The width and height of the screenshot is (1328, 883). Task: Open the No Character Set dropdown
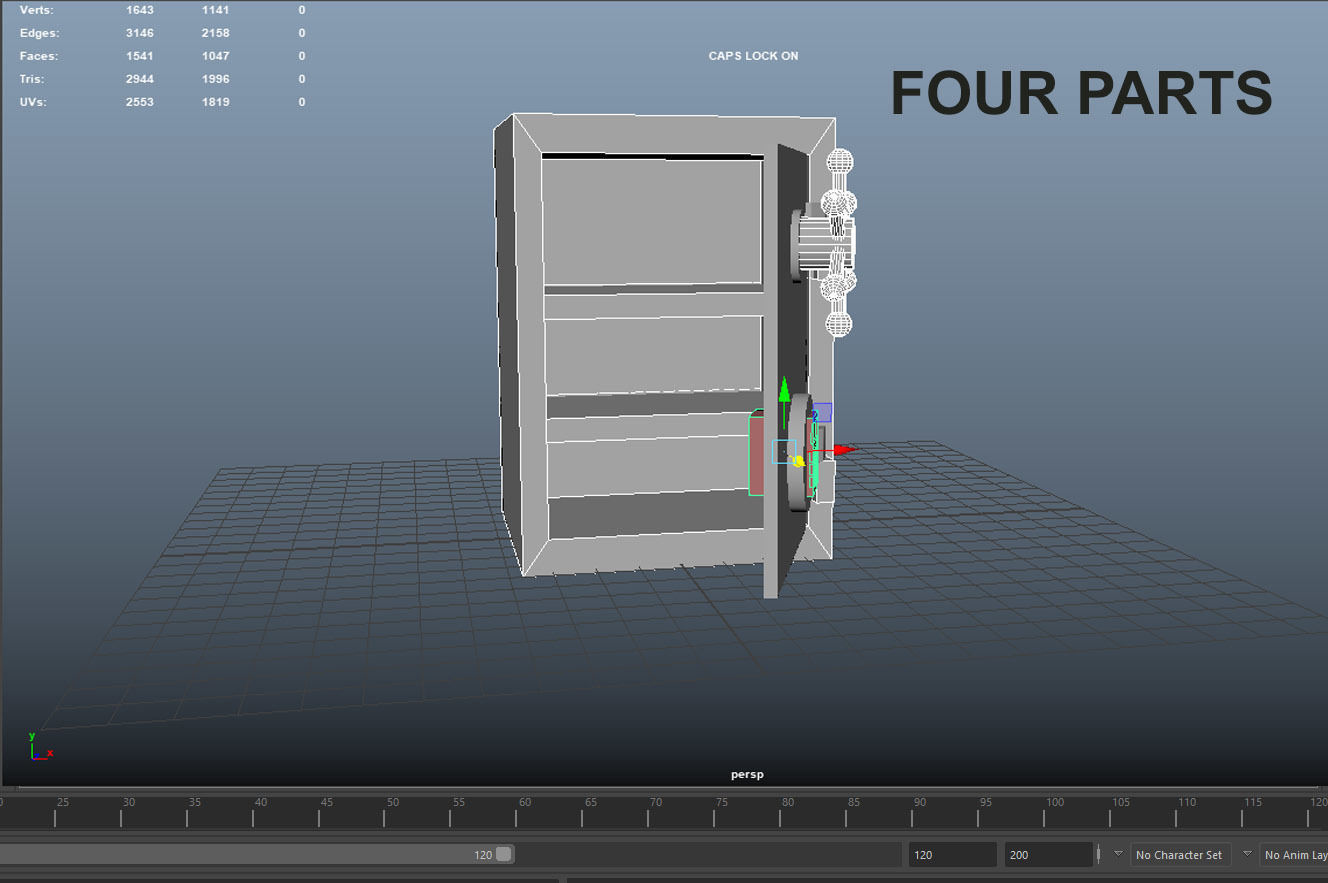1180,855
